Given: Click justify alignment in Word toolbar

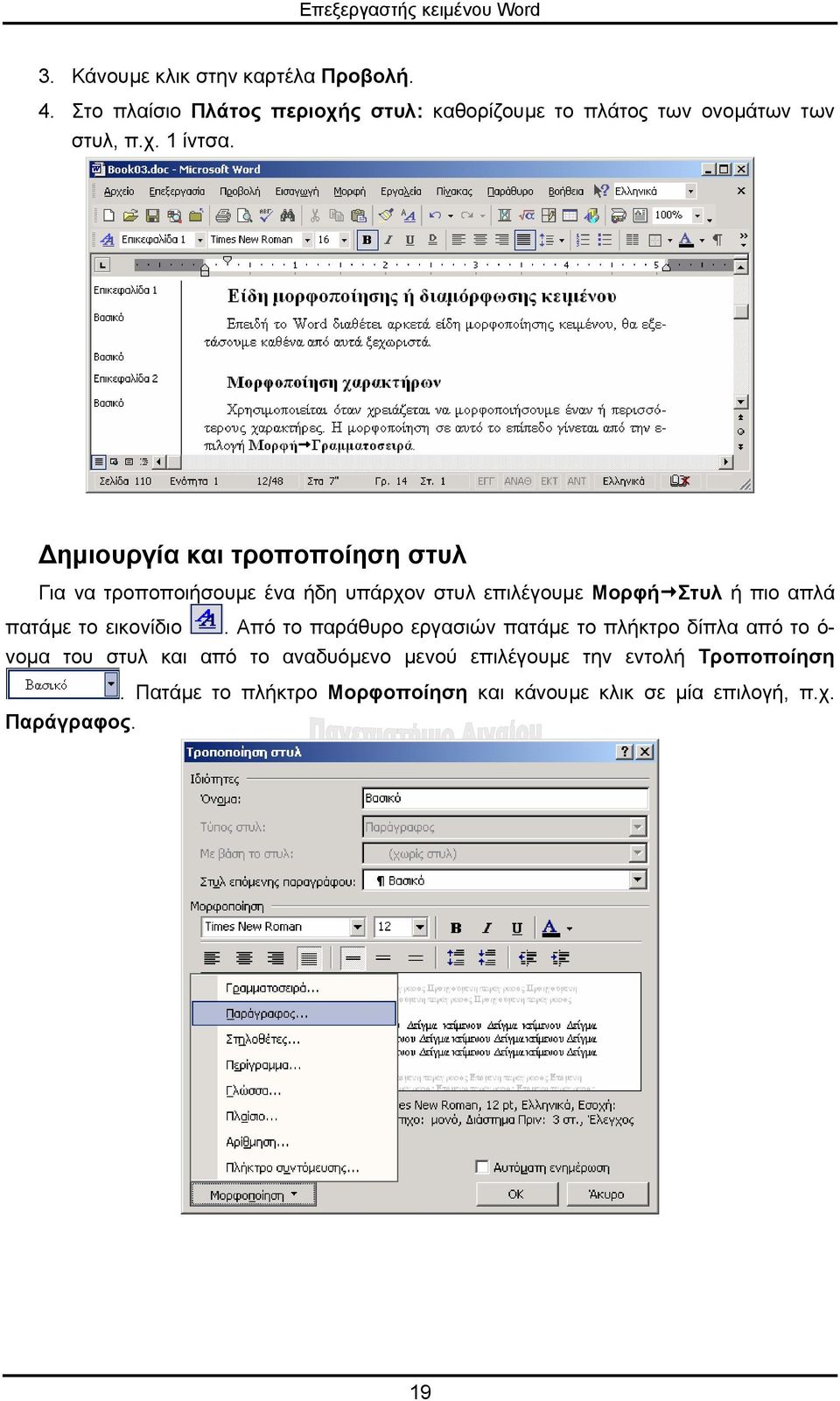Looking at the screenshot, I should (524, 240).
